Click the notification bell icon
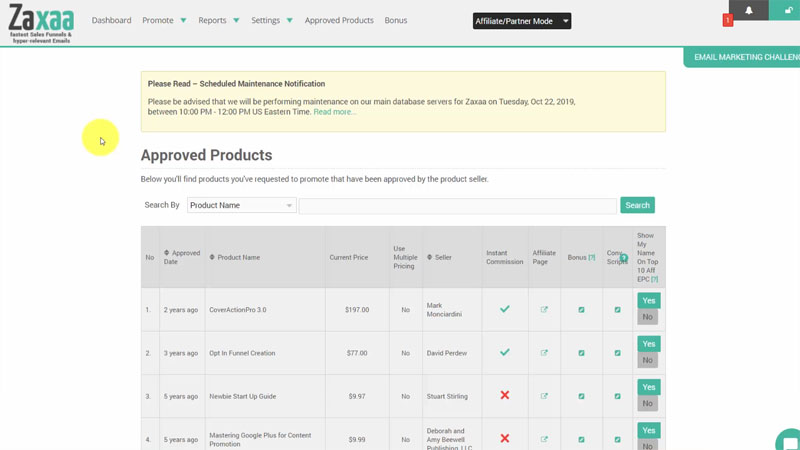800x450 pixels. point(748,11)
